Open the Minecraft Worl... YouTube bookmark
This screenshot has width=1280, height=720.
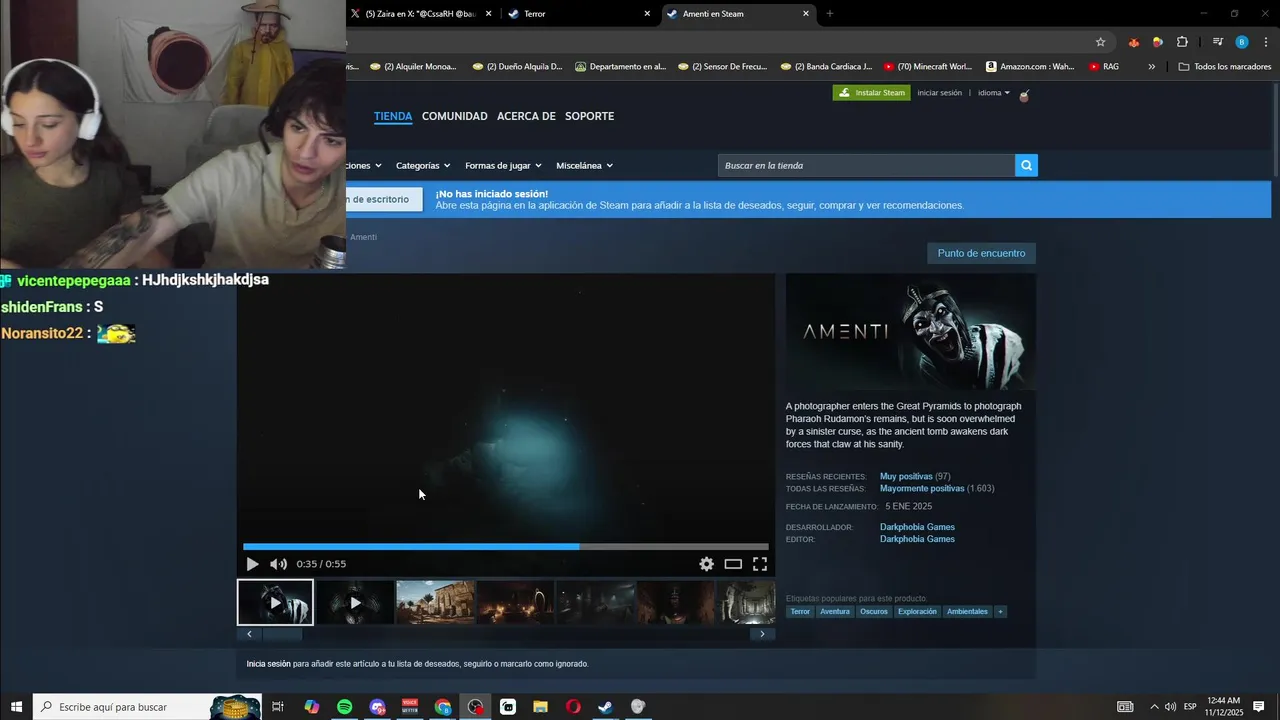[x=928, y=67]
